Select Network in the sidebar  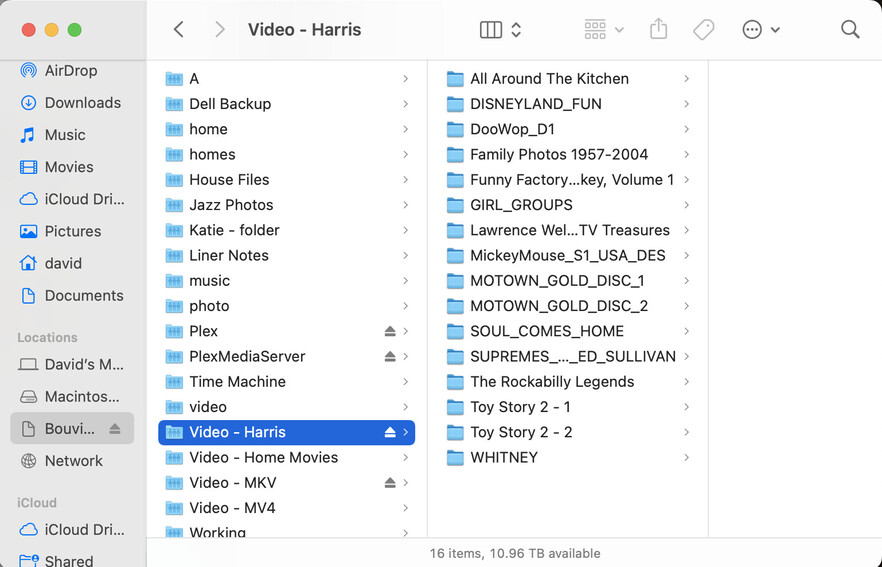pyautogui.click(x=71, y=460)
